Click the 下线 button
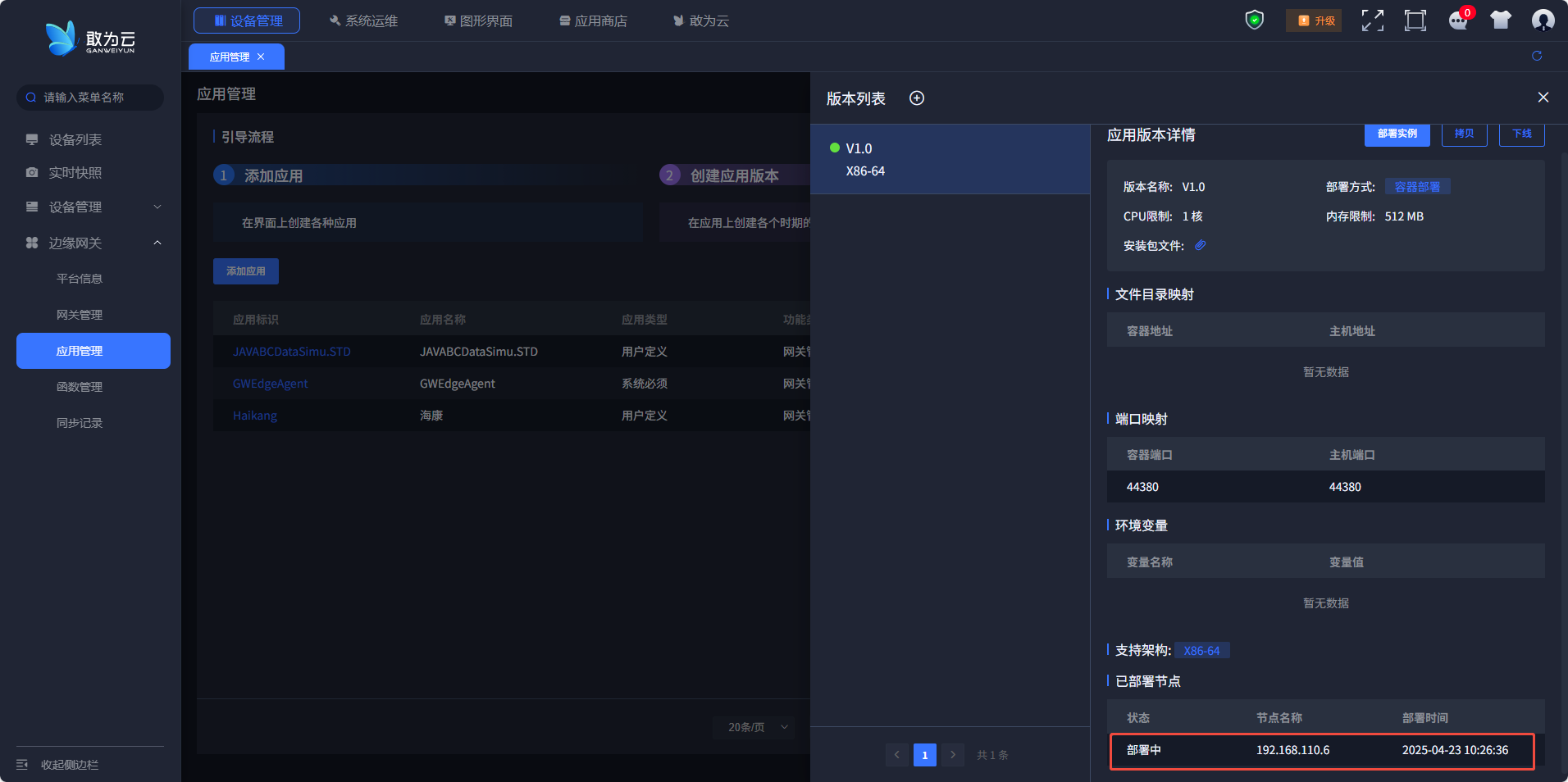Image resolution: width=1568 pixels, height=782 pixels. (x=1521, y=134)
